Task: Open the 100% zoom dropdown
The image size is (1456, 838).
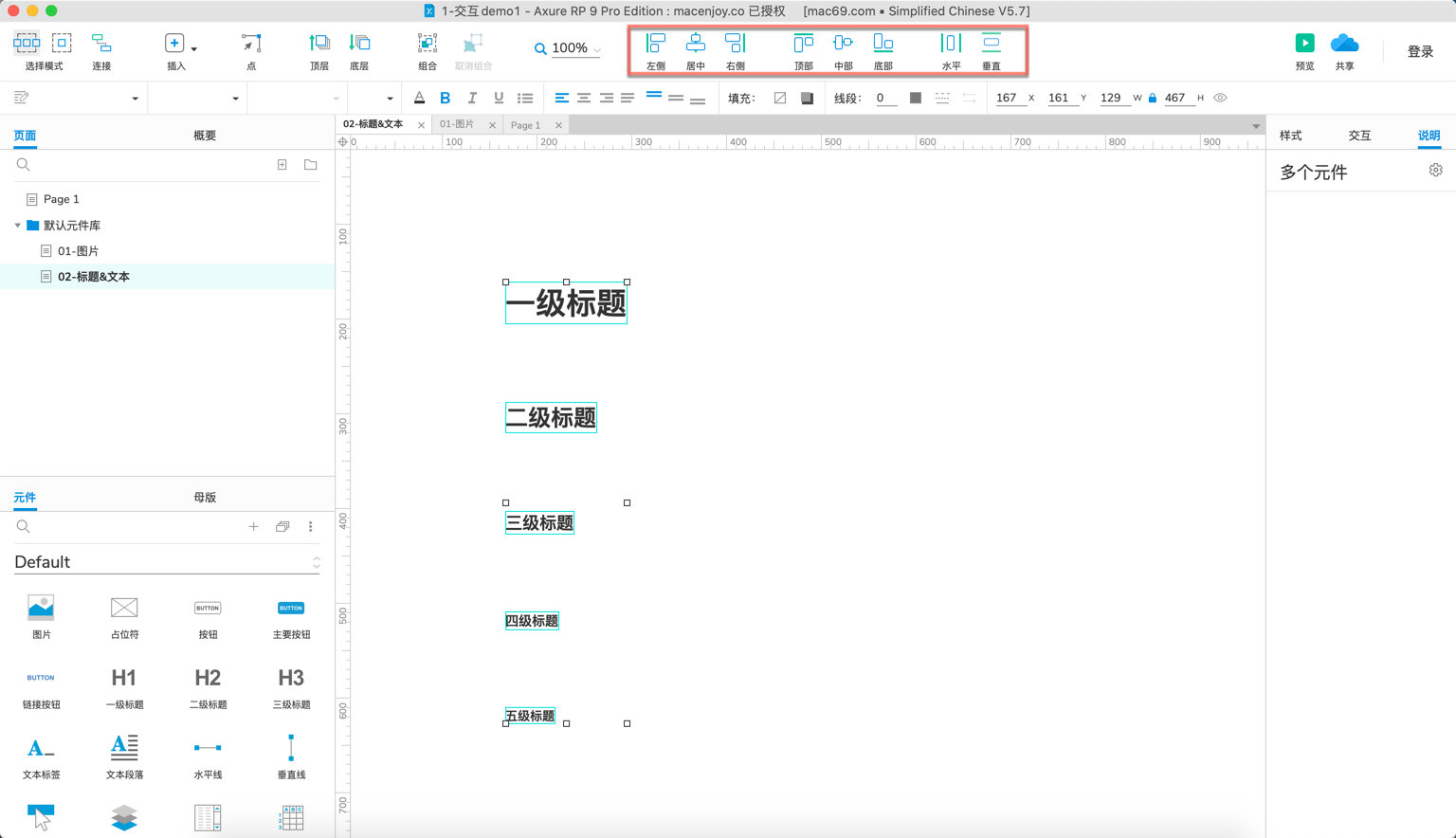Action: 597,49
